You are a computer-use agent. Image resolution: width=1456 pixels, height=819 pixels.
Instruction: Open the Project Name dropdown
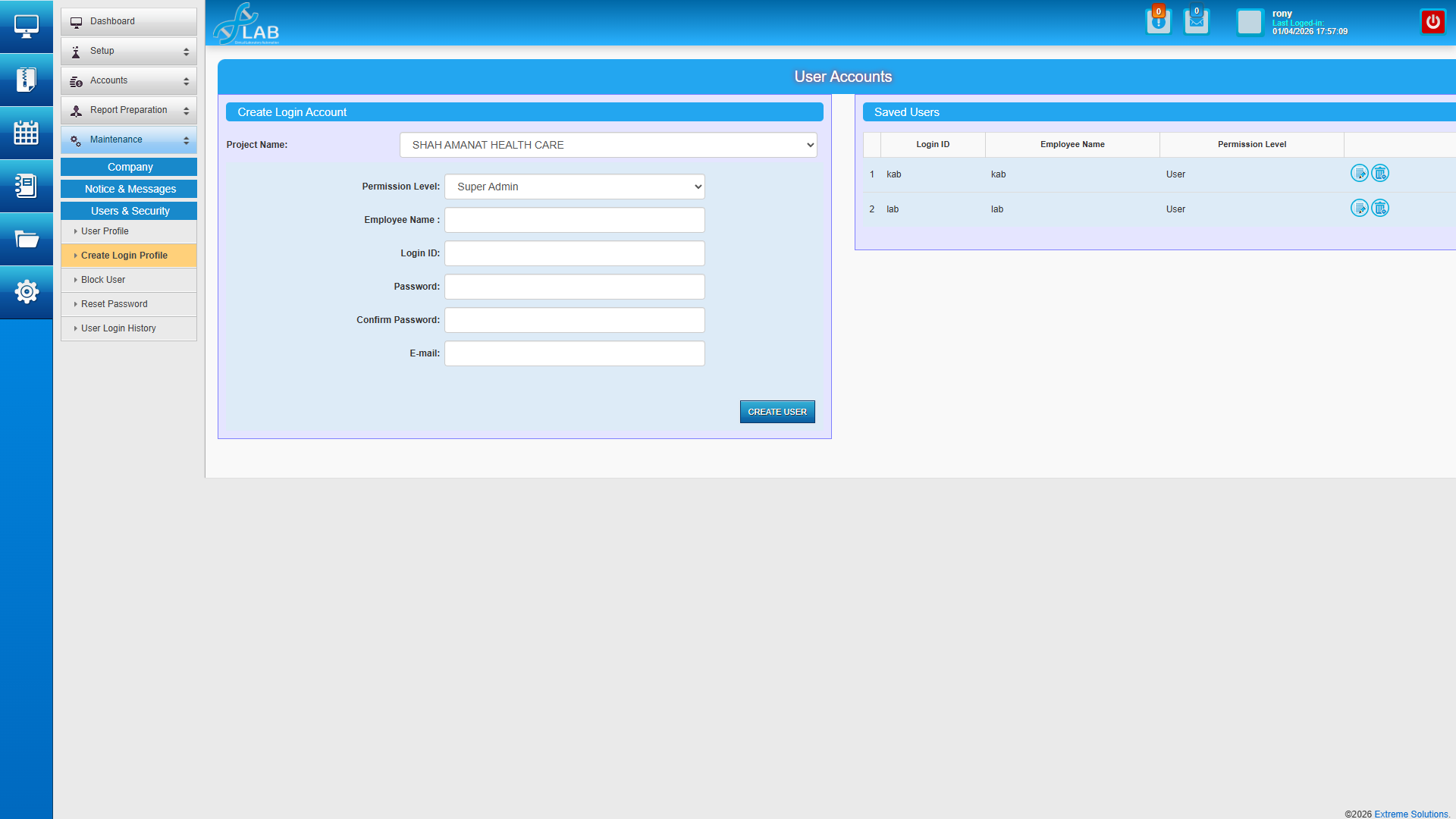point(608,145)
